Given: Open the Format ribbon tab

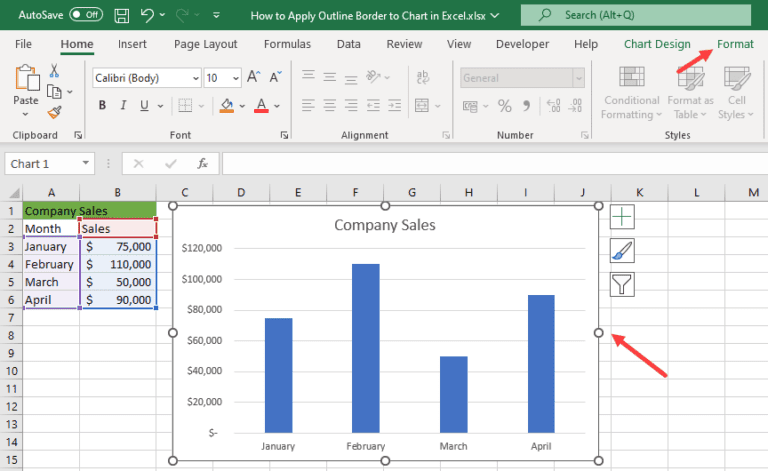Looking at the screenshot, I should [735, 44].
